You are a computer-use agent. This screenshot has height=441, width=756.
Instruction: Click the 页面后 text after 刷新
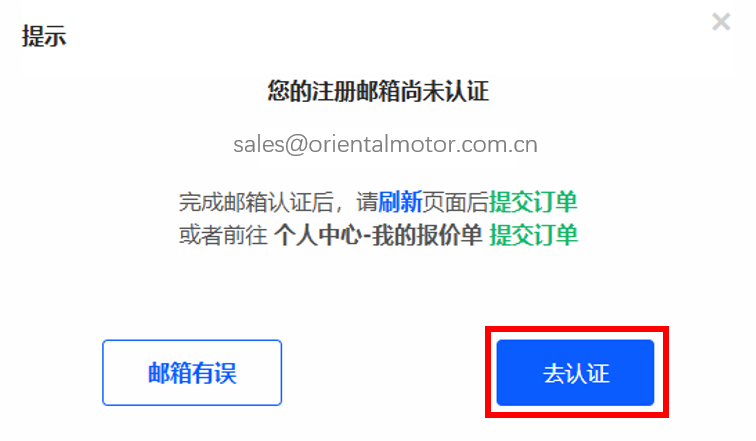point(456,201)
